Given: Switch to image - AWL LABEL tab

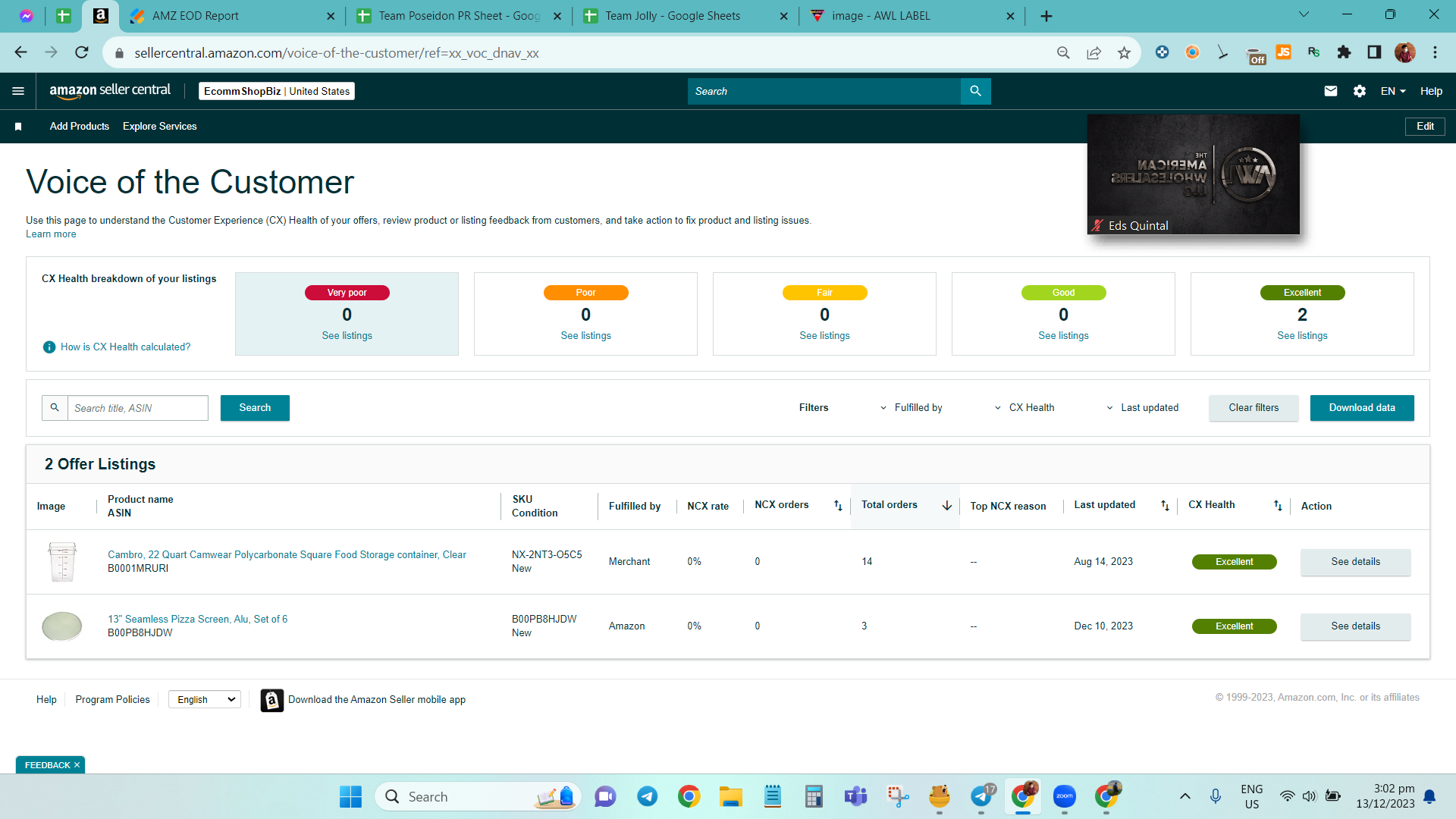Looking at the screenshot, I should tap(912, 16).
